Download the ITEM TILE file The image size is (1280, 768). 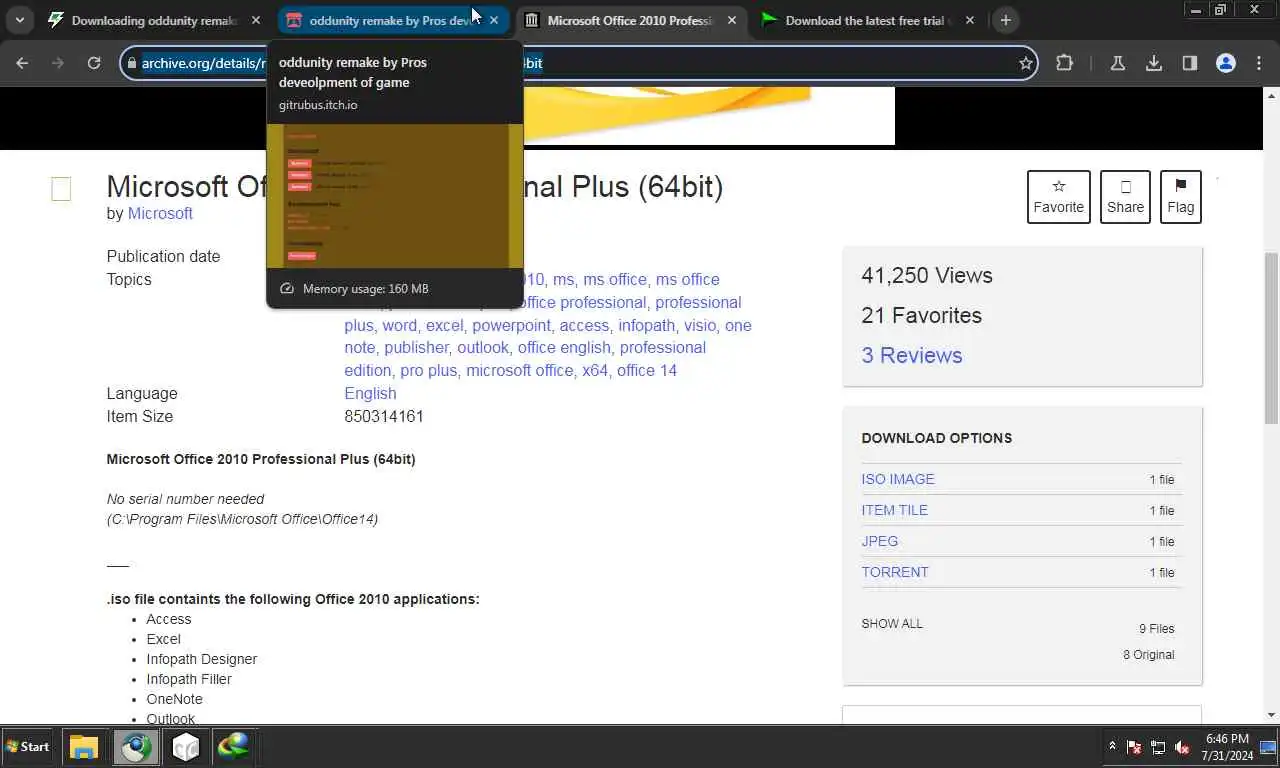pos(894,510)
